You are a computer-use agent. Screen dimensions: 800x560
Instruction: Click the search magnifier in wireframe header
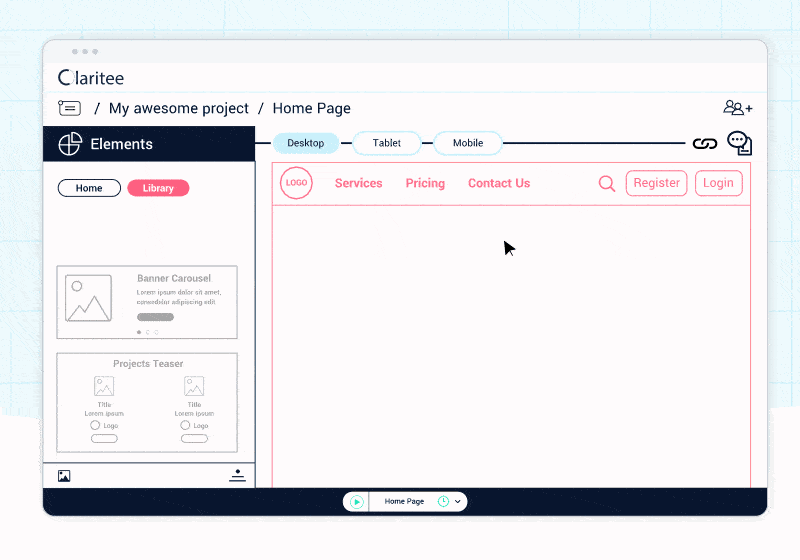(607, 183)
